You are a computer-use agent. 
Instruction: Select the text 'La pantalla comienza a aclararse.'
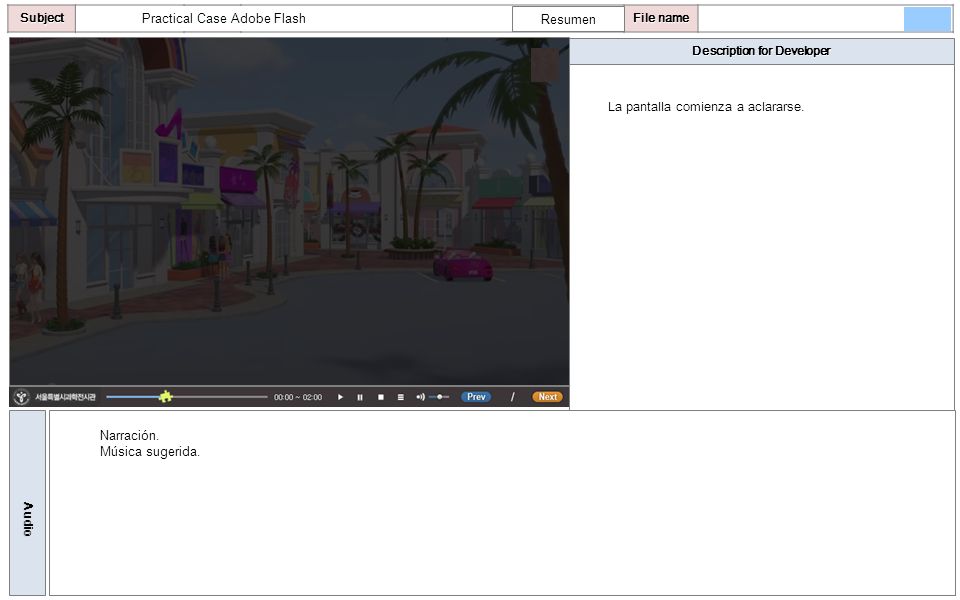(x=705, y=107)
